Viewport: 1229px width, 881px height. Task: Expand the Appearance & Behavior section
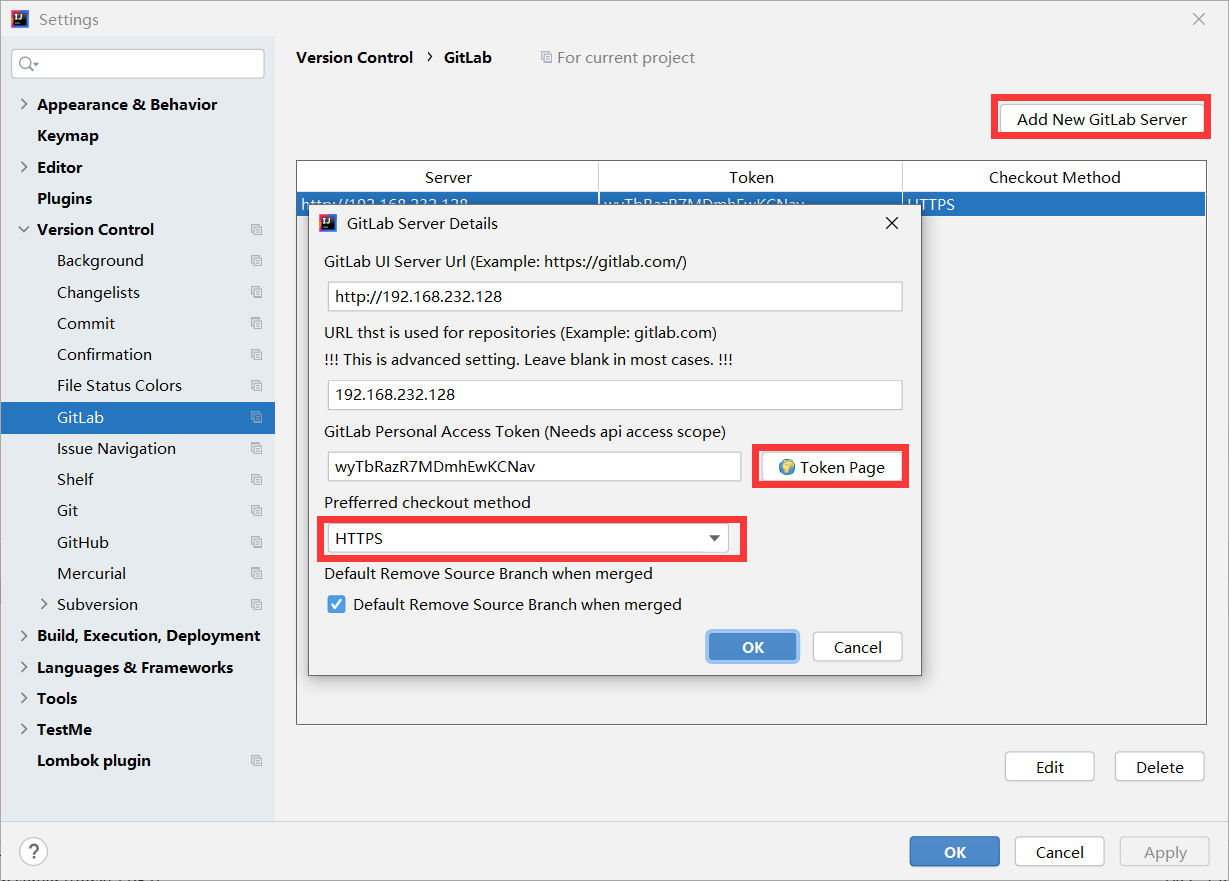pos(24,105)
